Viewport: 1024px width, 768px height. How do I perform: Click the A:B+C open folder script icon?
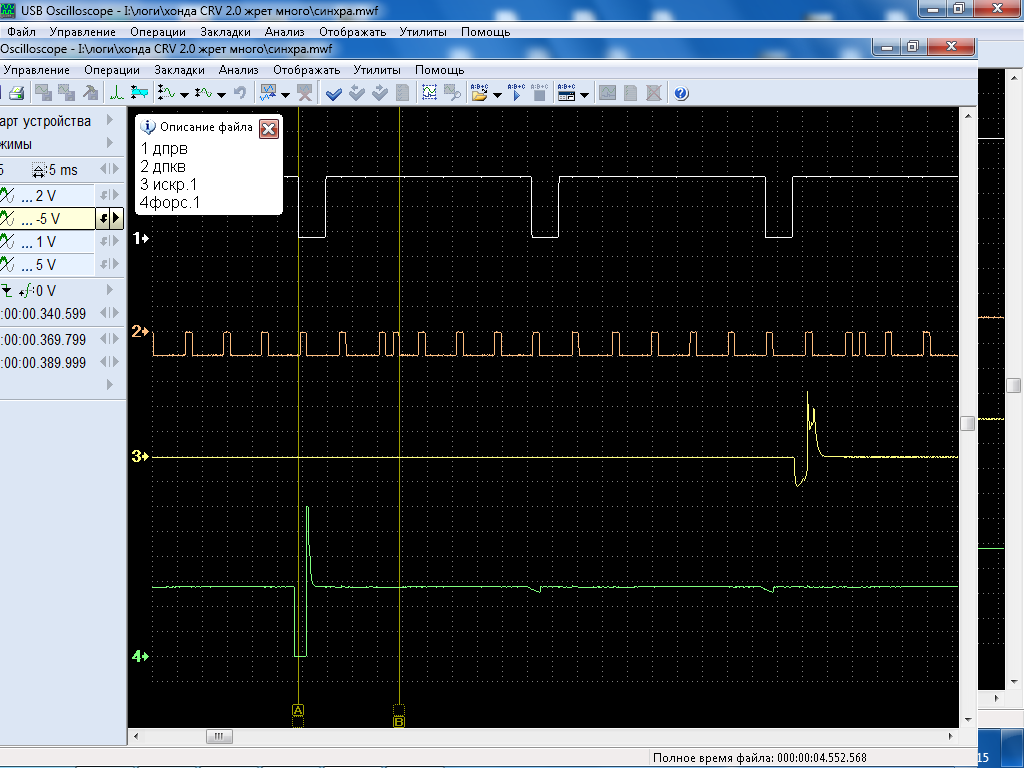[x=479, y=93]
